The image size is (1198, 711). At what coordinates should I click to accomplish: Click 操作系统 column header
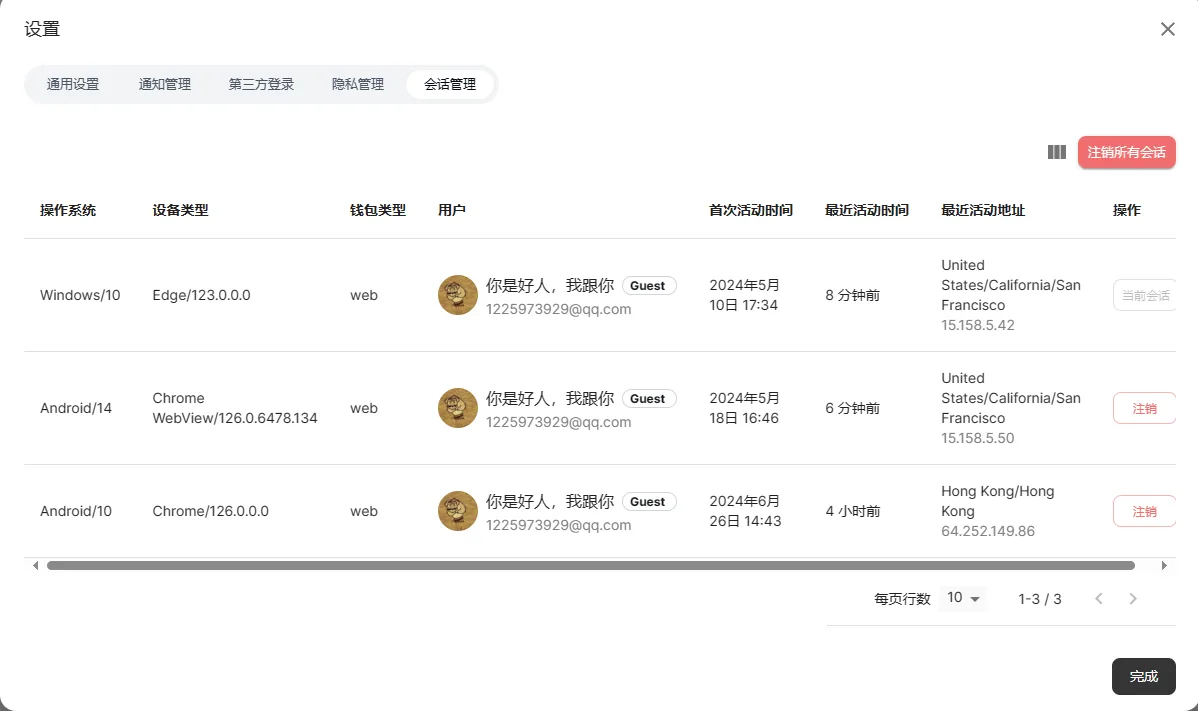coord(68,210)
